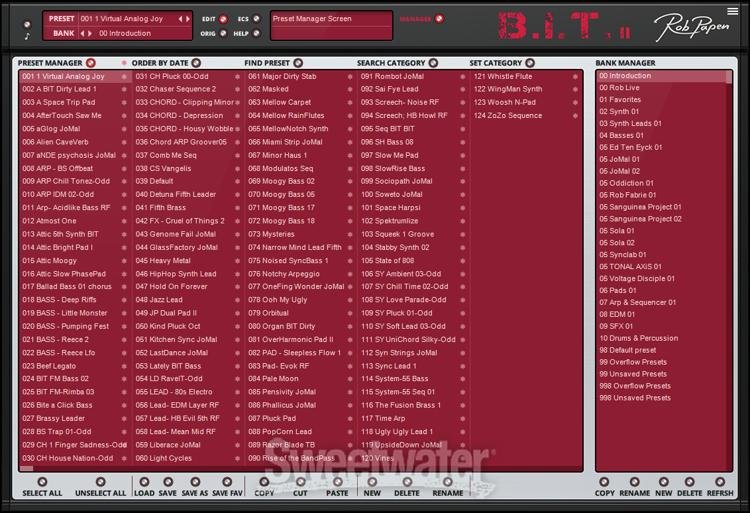Click the Save Fav button
750x513 pixels.
click(227, 482)
